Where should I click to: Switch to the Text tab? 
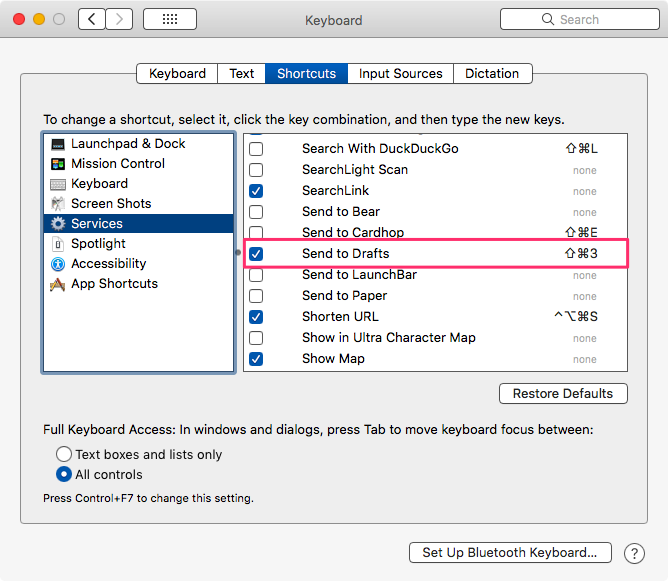coord(242,74)
